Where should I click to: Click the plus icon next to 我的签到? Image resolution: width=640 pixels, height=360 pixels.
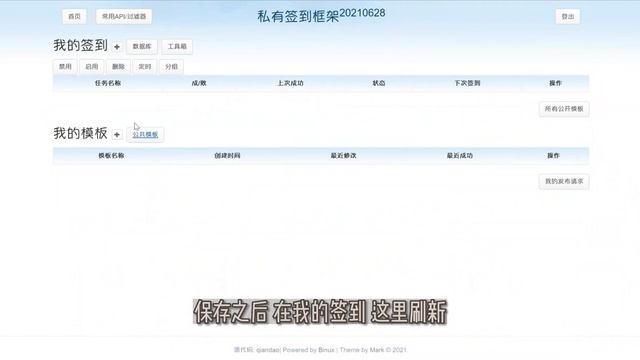(x=117, y=47)
